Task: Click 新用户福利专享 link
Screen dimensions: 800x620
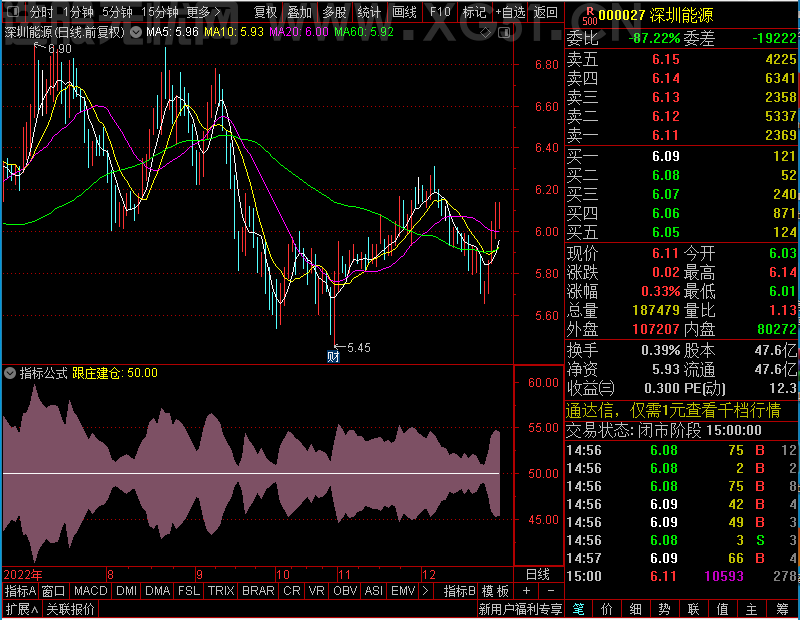Action: 520,609
